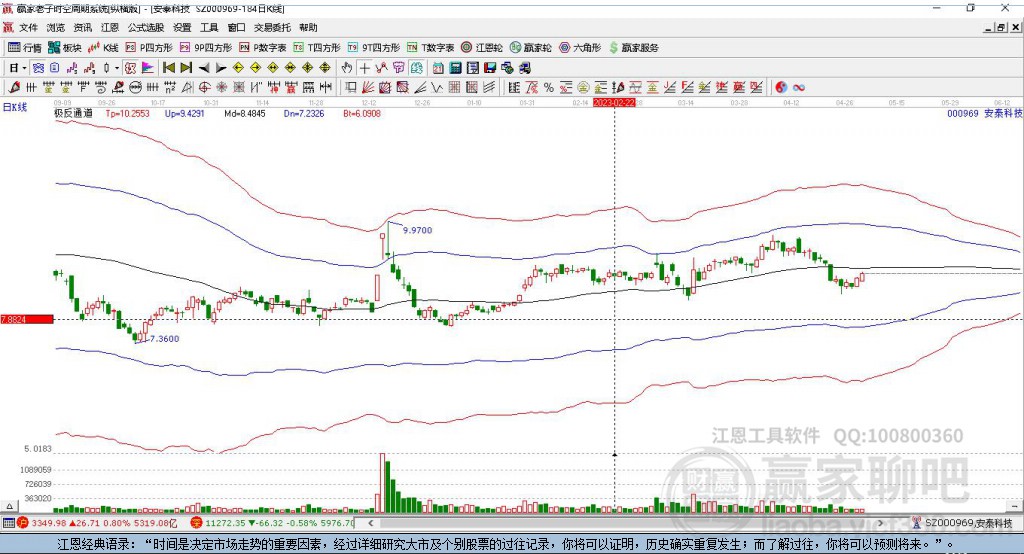The height and width of the screenshot is (554, 1024).
Task: Open the 行情 quotes view
Action: pos(25,48)
